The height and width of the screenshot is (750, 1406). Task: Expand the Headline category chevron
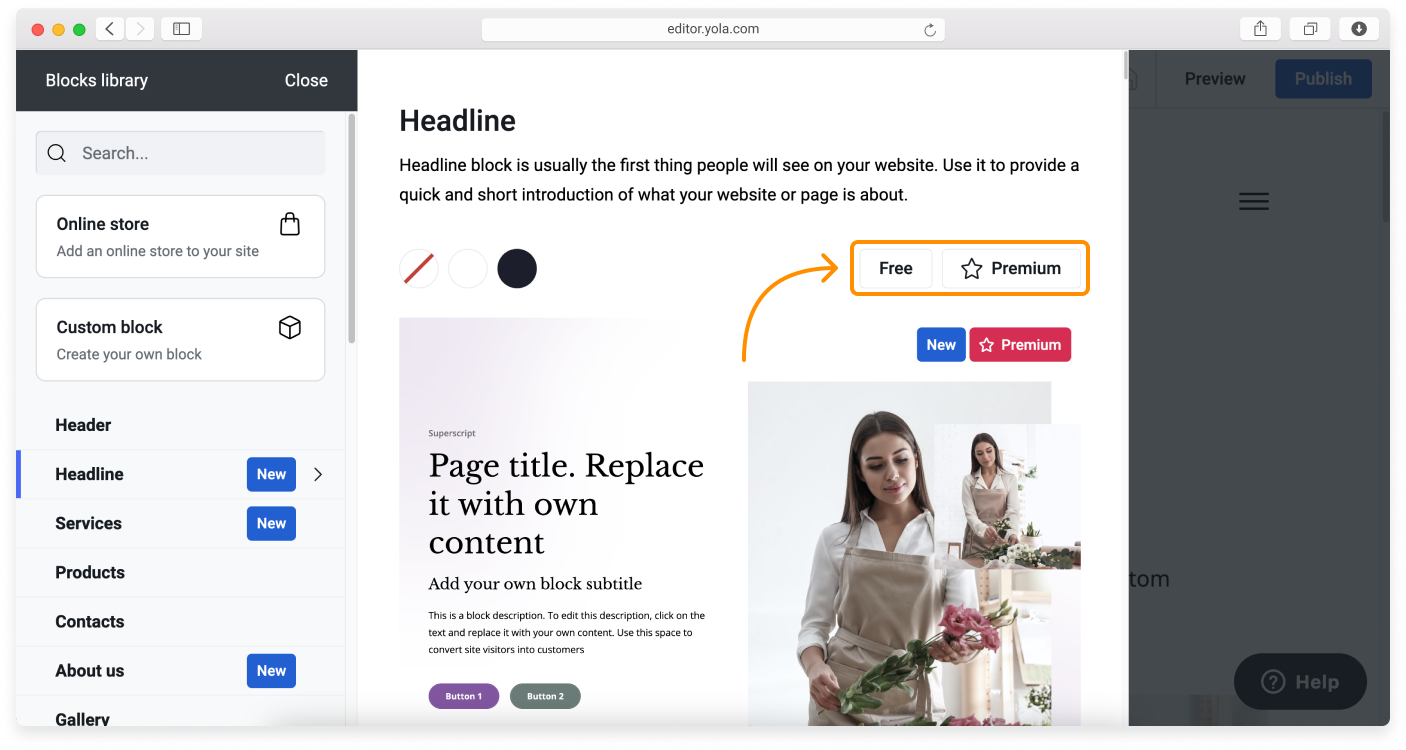coord(318,474)
